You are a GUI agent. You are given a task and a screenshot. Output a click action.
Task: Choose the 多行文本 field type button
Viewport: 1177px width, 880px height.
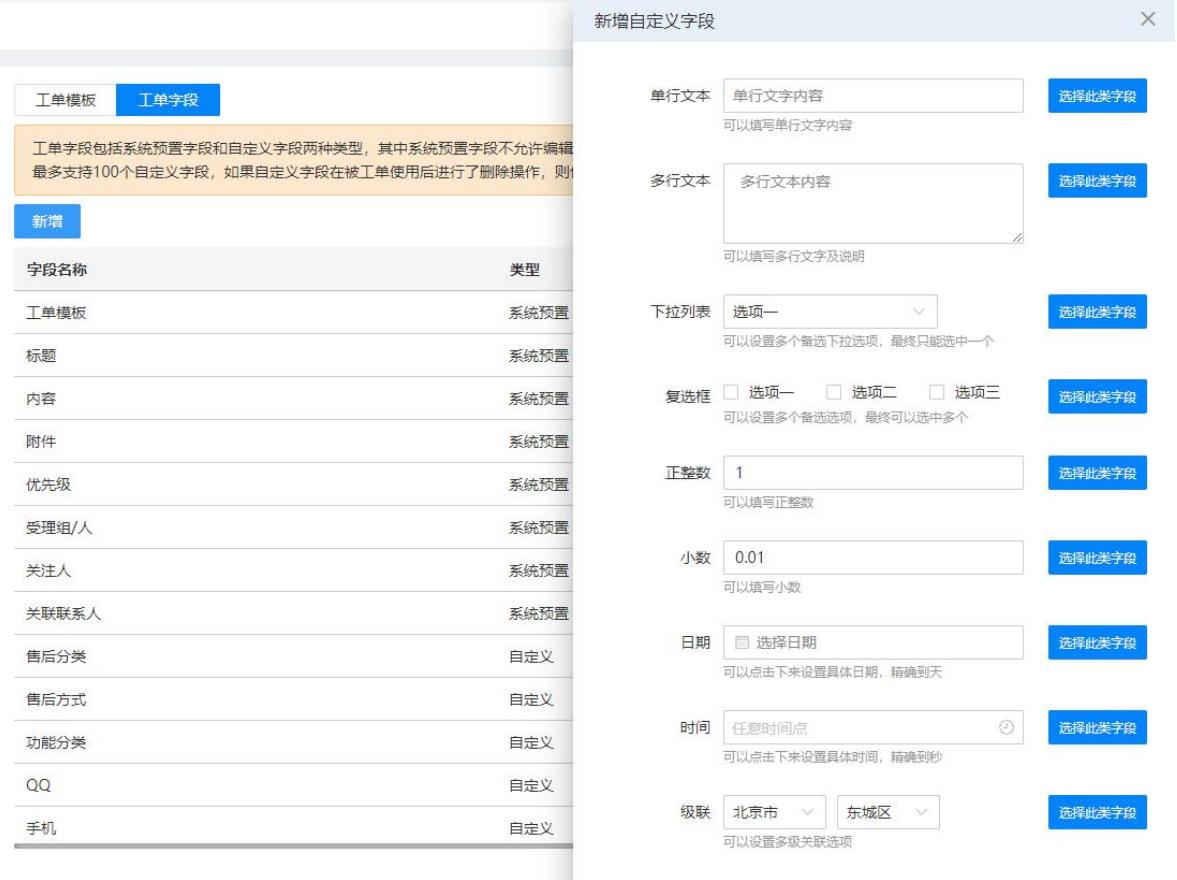click(x=1097, y=181)
